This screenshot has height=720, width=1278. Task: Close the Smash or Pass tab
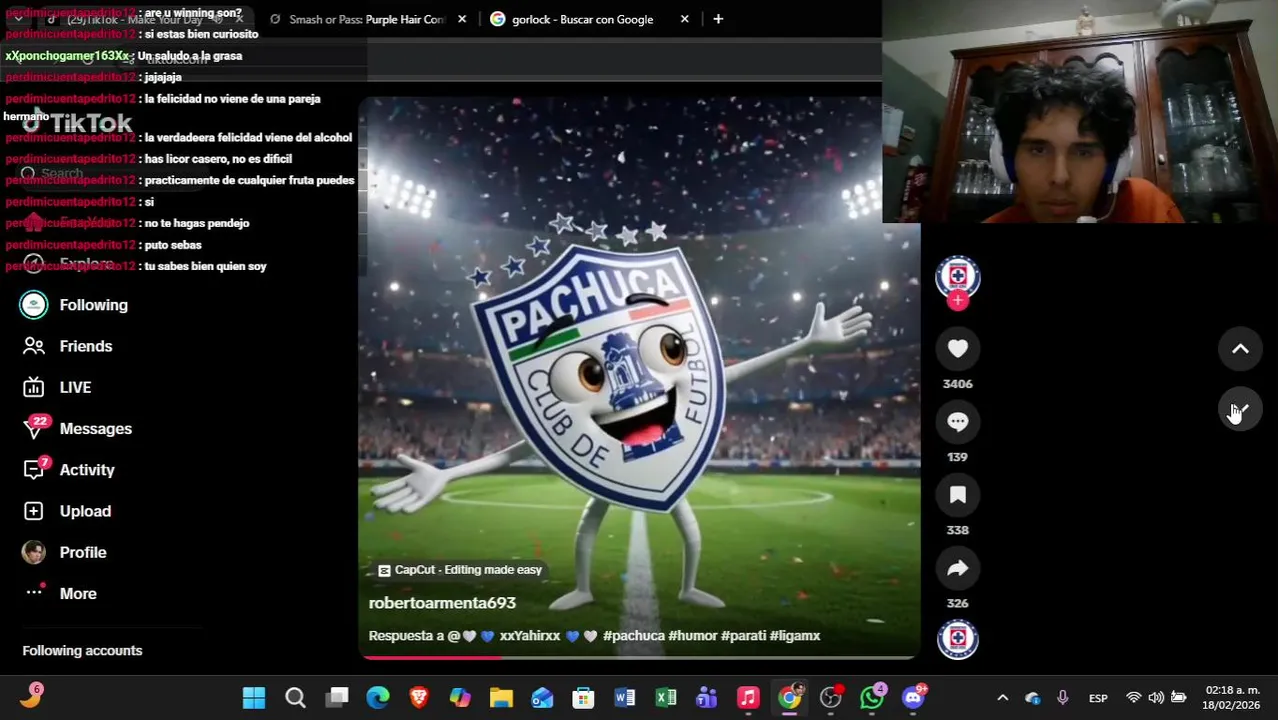tap(461, 19)
